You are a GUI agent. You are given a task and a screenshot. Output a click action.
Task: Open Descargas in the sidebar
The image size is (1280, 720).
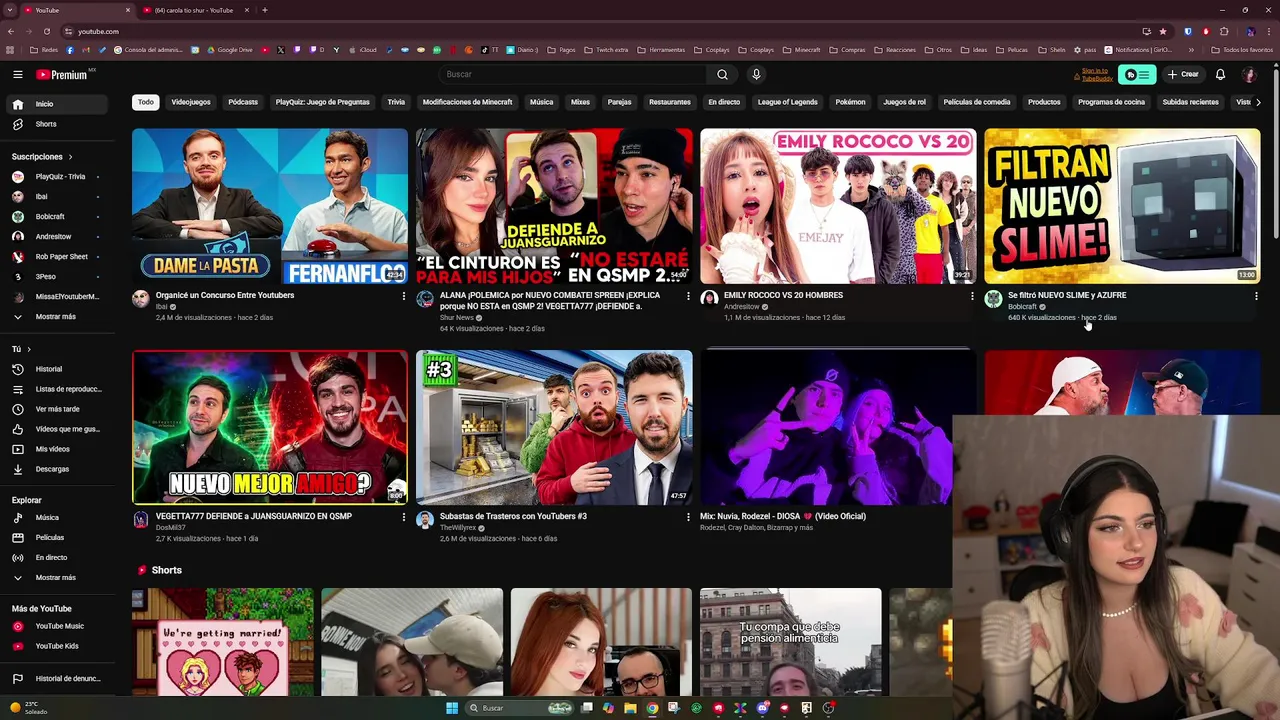[57, 469]
